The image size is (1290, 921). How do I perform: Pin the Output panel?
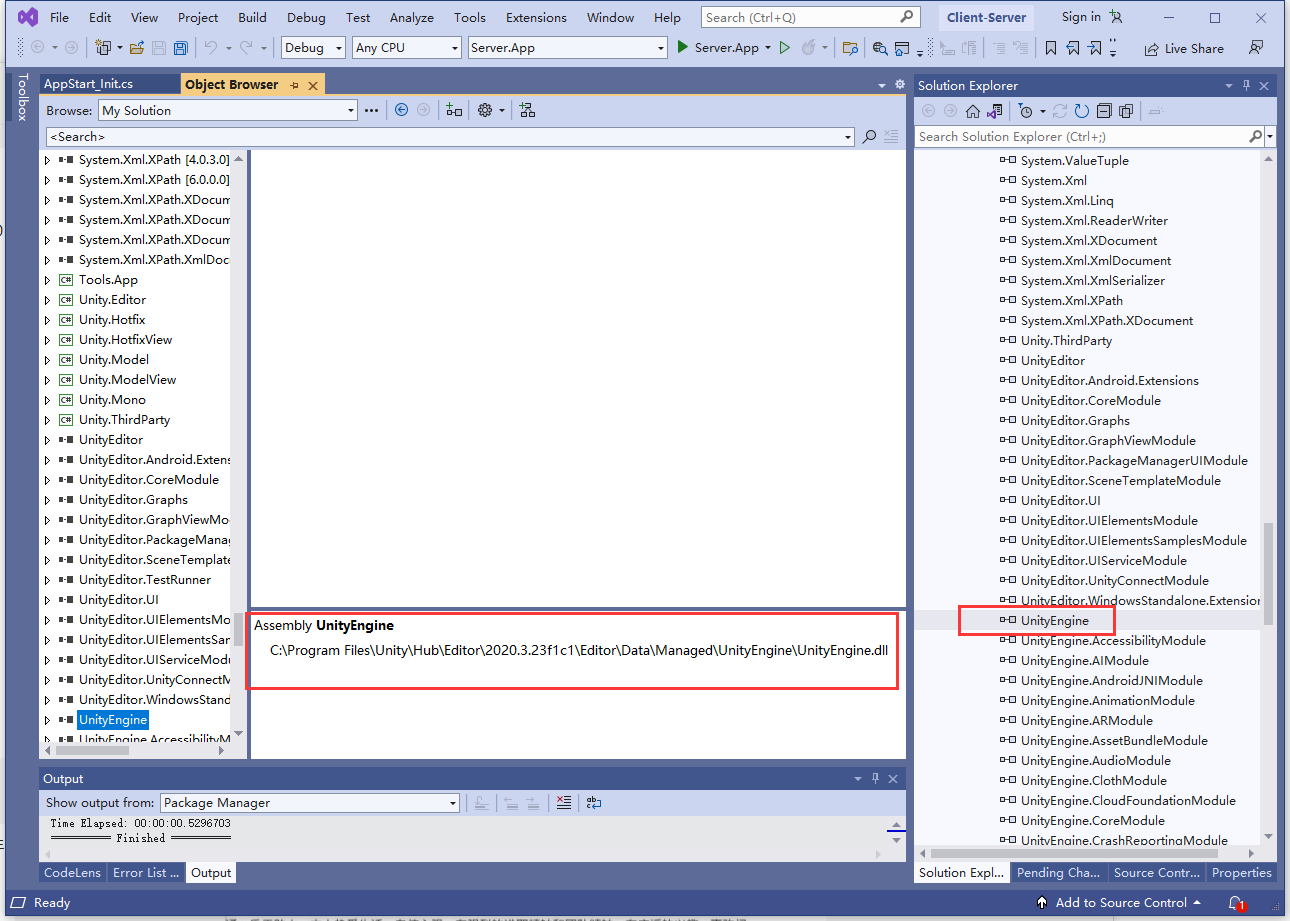(x=875, y=778)
